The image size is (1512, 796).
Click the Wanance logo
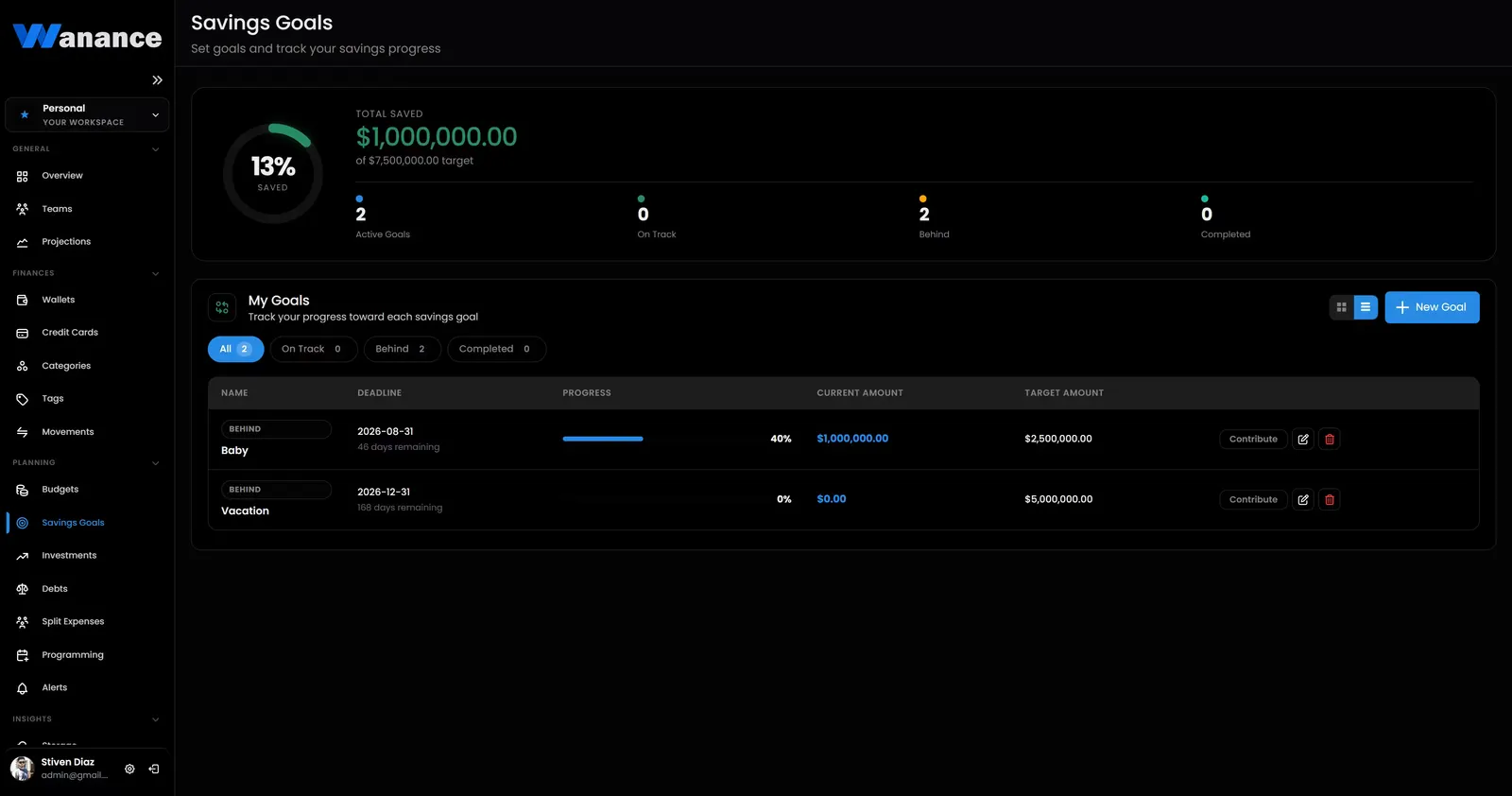(87, 36)
